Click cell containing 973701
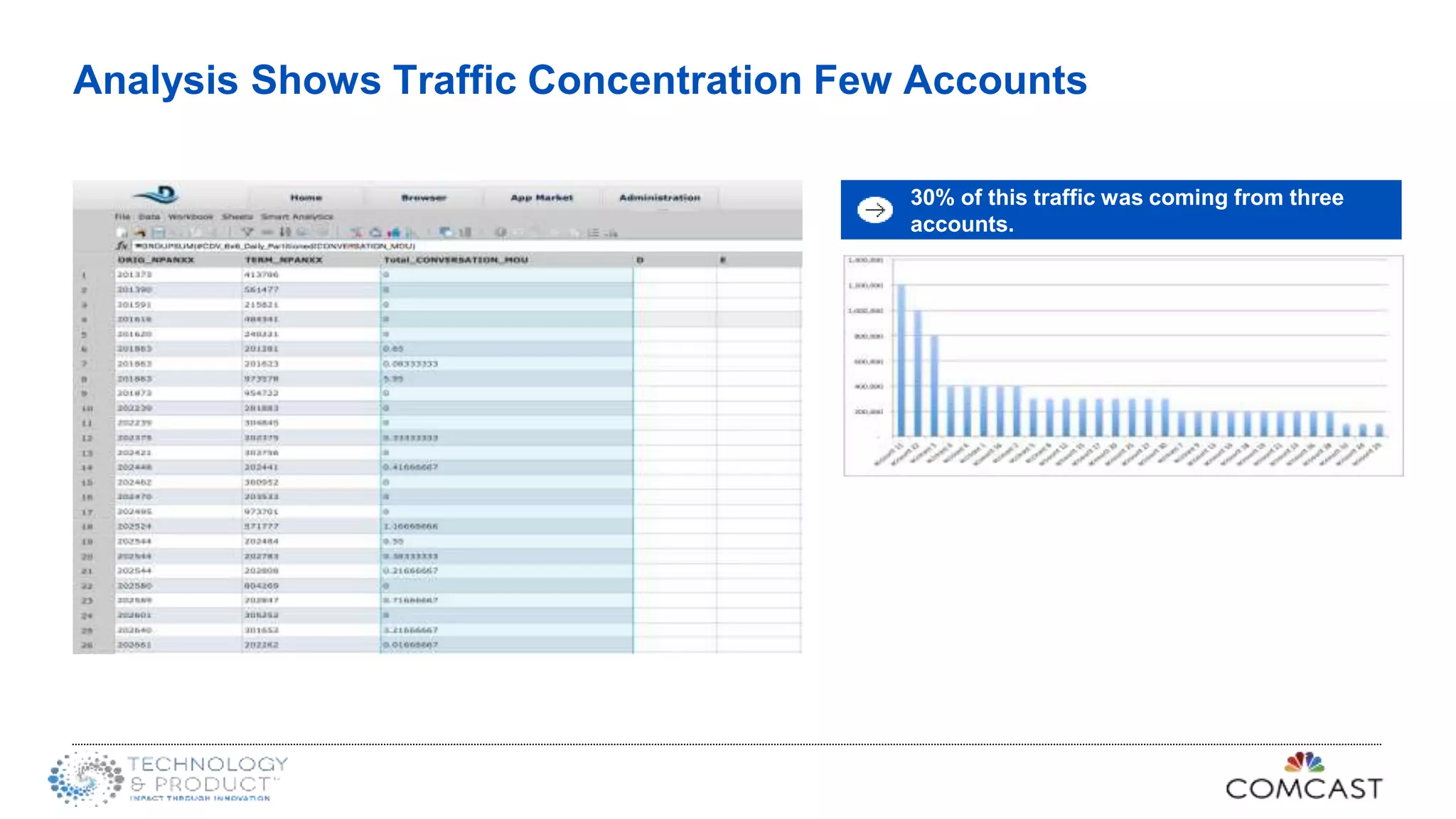 [311, 512]
